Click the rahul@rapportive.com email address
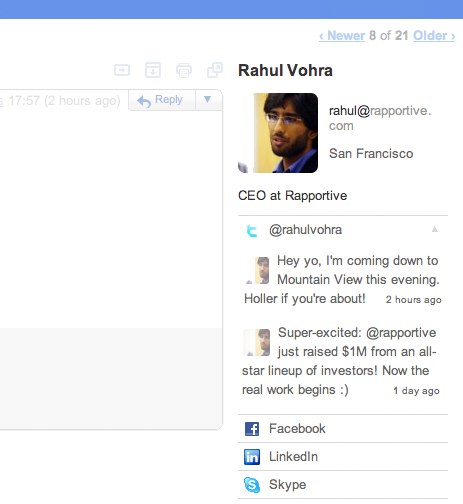Image resolution: width=463 pixels, height=504 pixels. tap(380, 118)
